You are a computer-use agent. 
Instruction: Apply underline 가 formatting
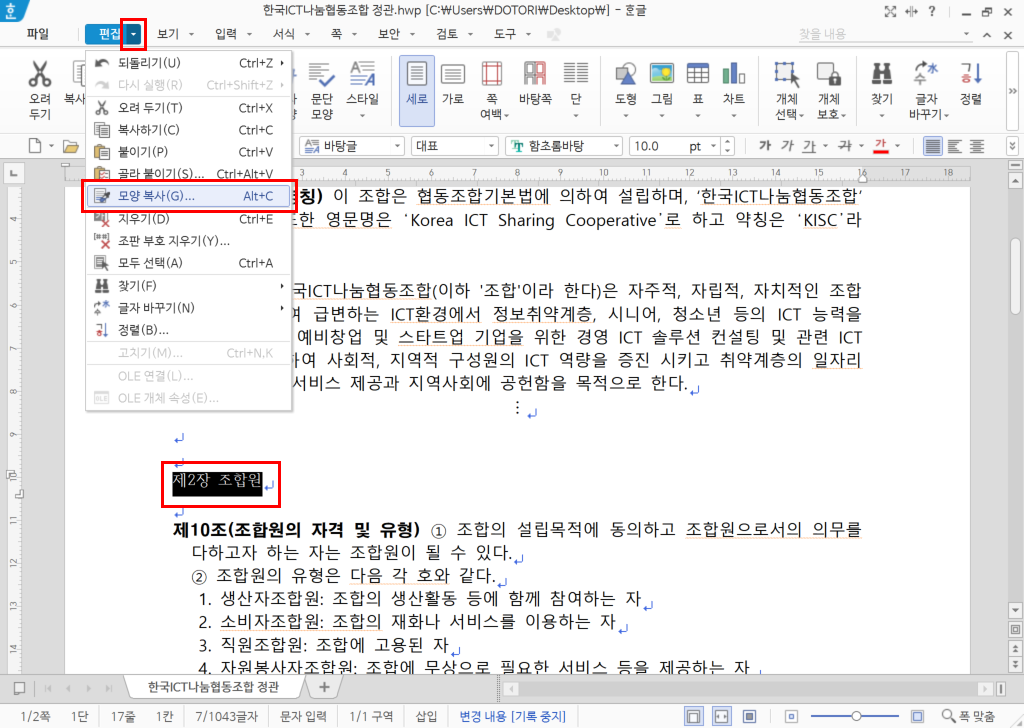click(809, 146)
